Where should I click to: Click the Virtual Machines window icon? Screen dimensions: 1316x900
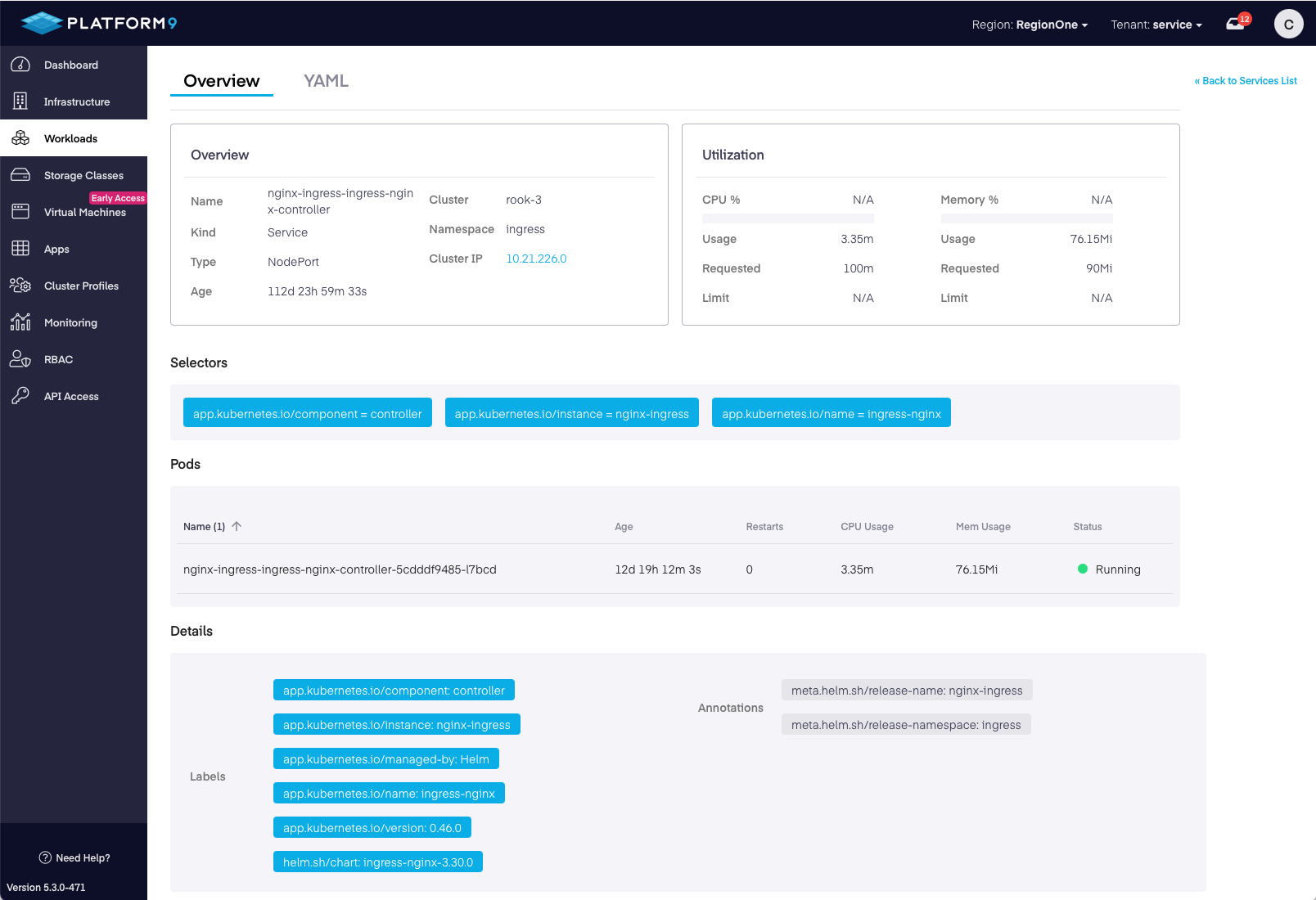20,212
